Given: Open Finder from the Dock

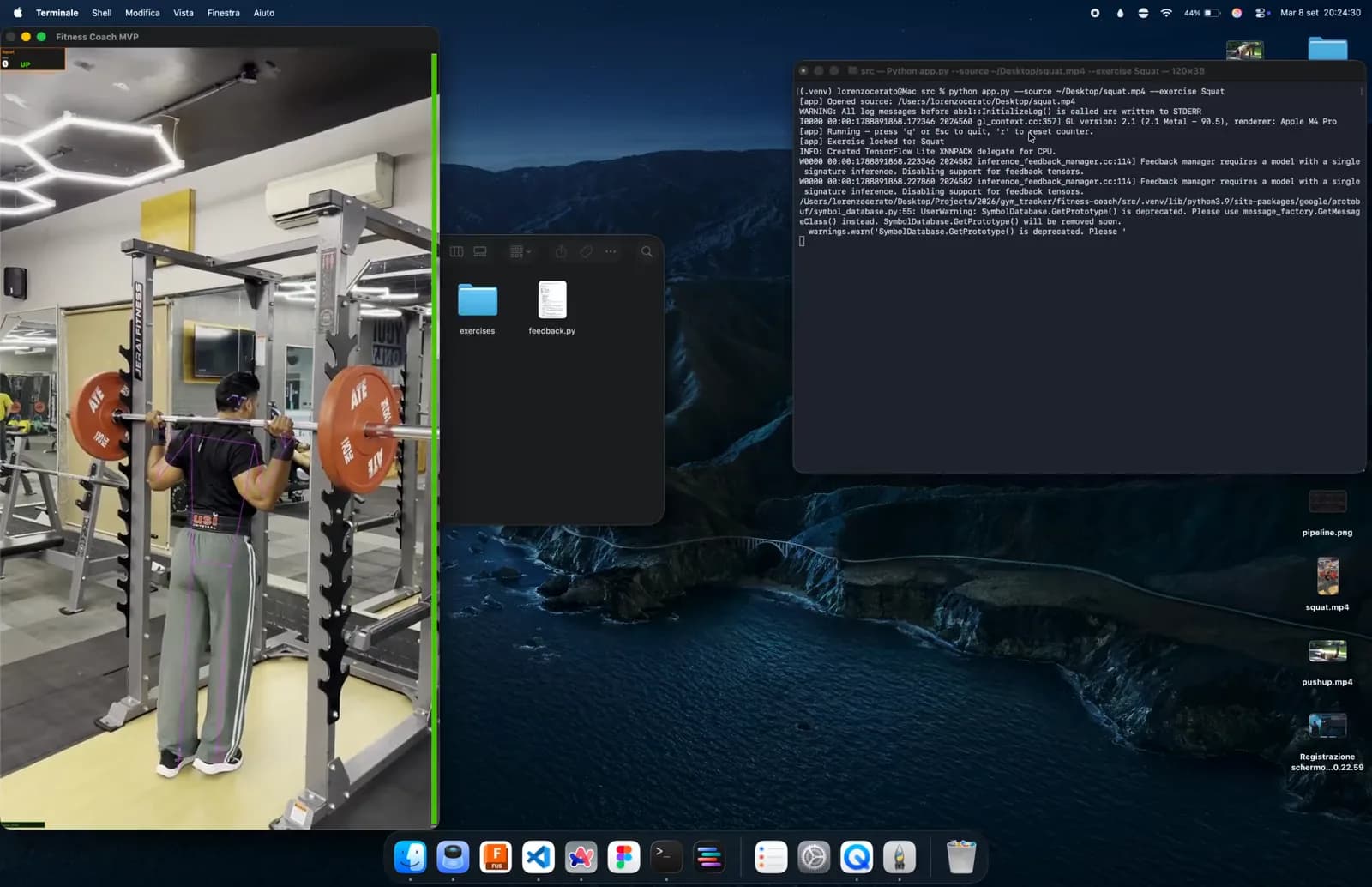Looking at the screenshot, I should (x=411, y=856).
